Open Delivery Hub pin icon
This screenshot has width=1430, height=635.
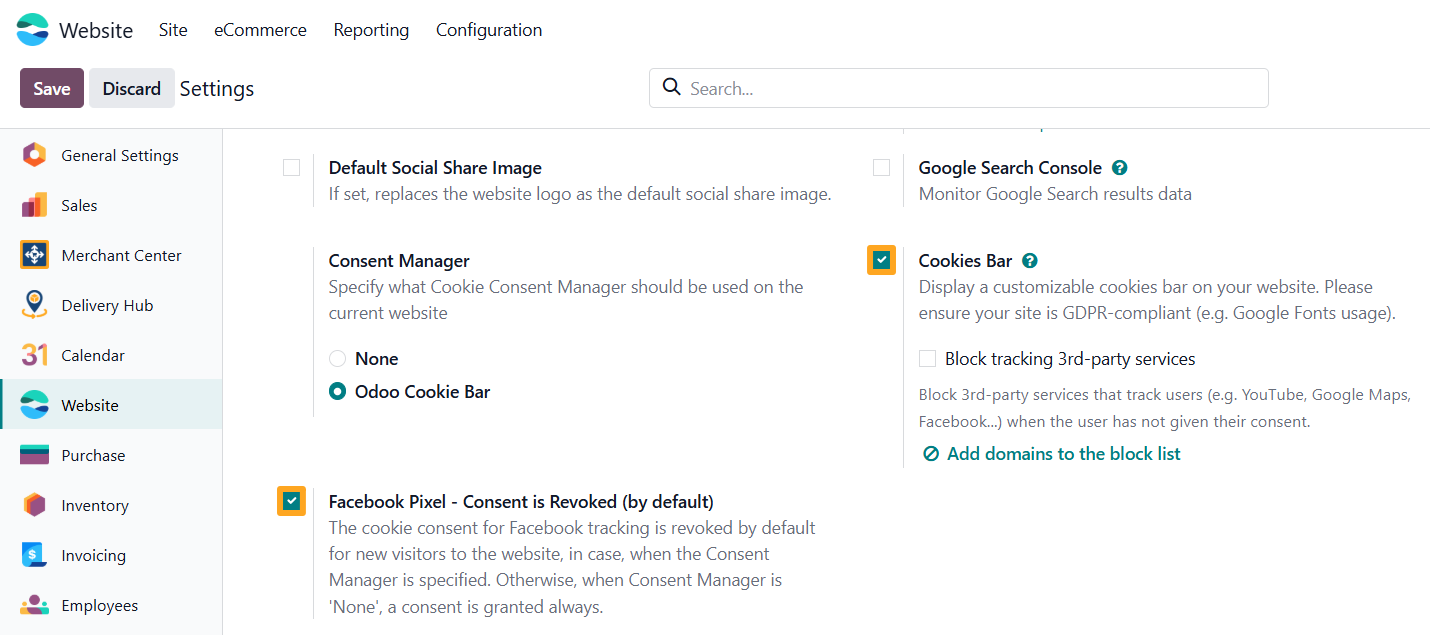click(34, 305)
